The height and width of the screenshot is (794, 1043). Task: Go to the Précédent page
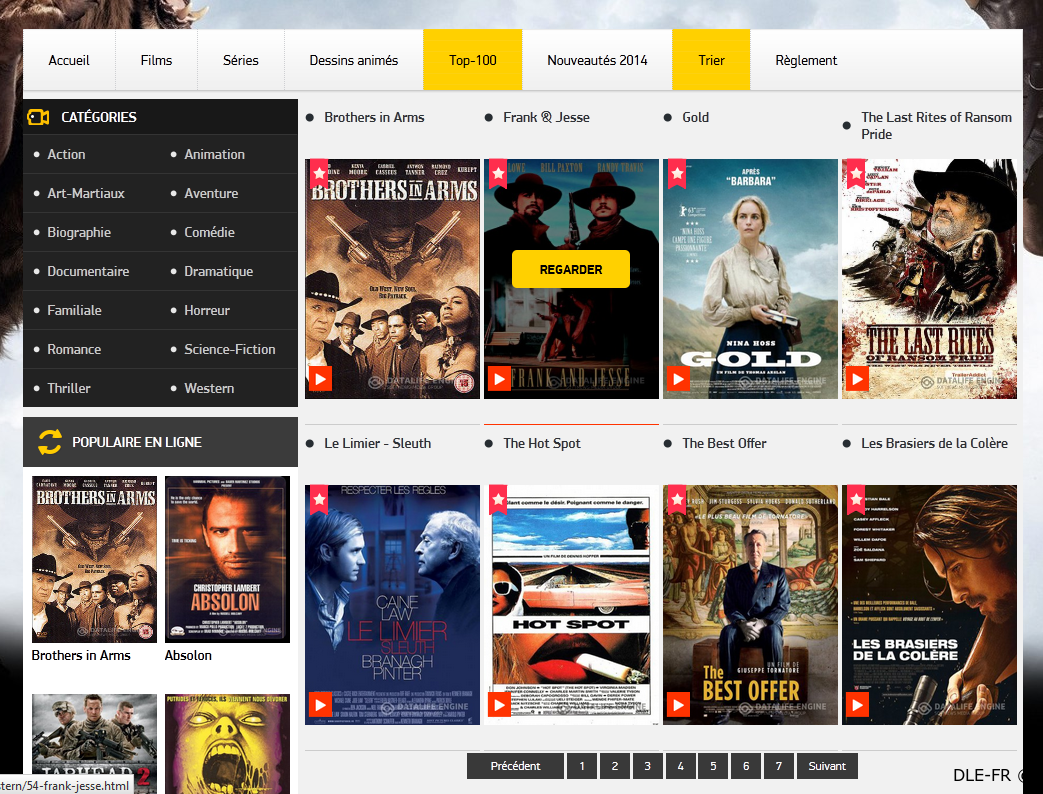coord(516,766)
